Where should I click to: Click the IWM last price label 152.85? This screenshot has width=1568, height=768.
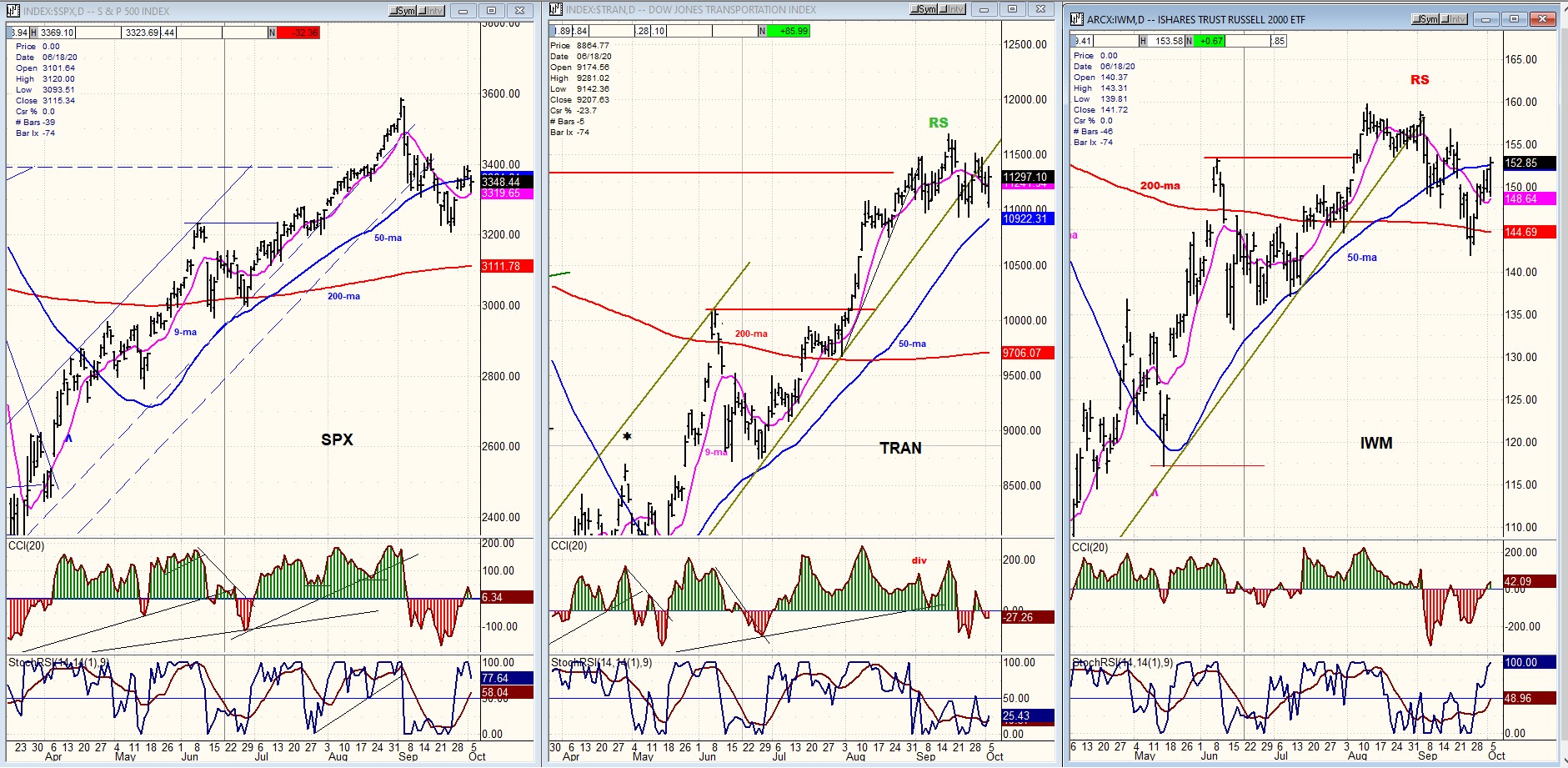coord(1530,163)
